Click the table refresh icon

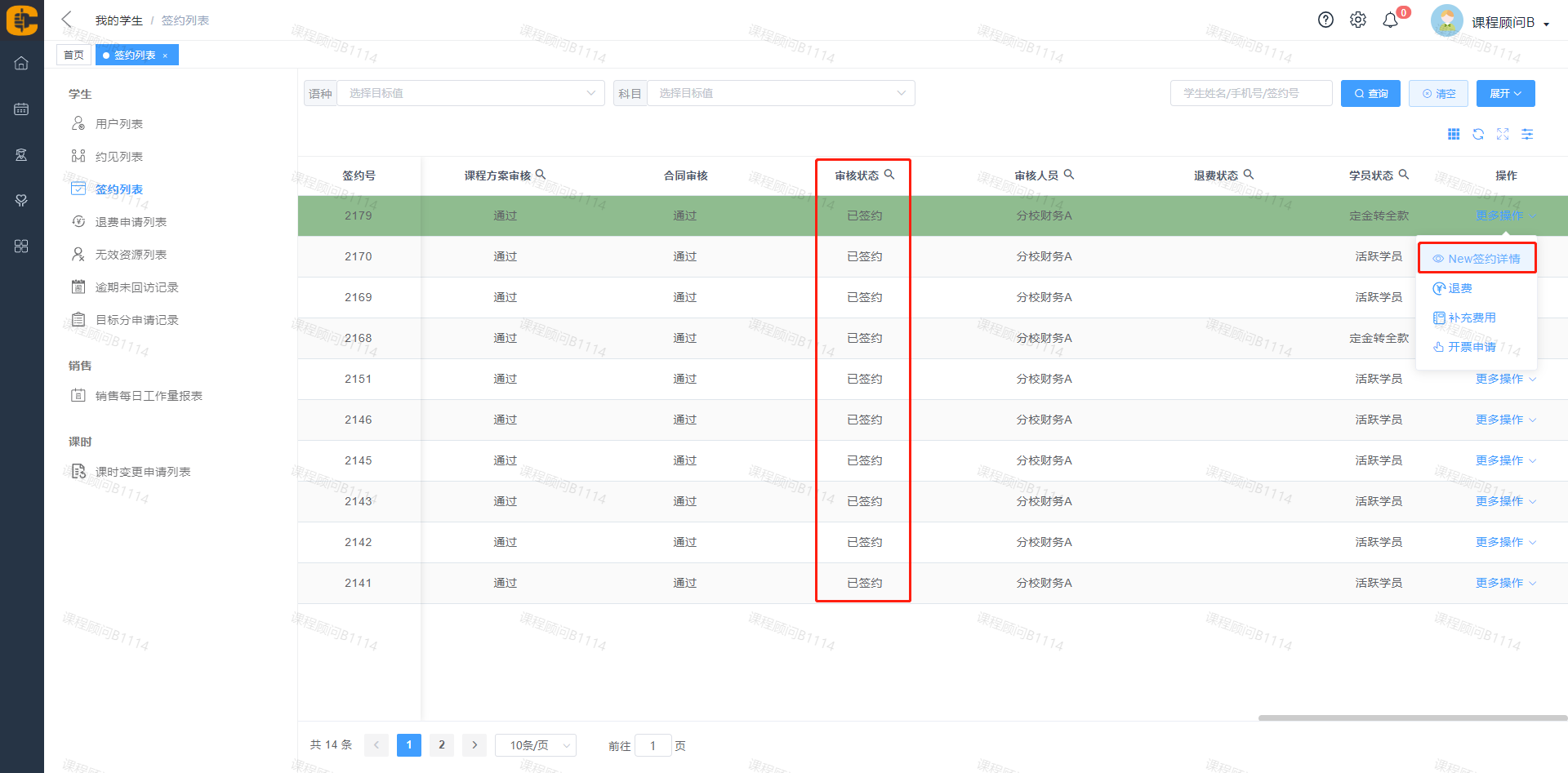click(x=1478, y=135)
